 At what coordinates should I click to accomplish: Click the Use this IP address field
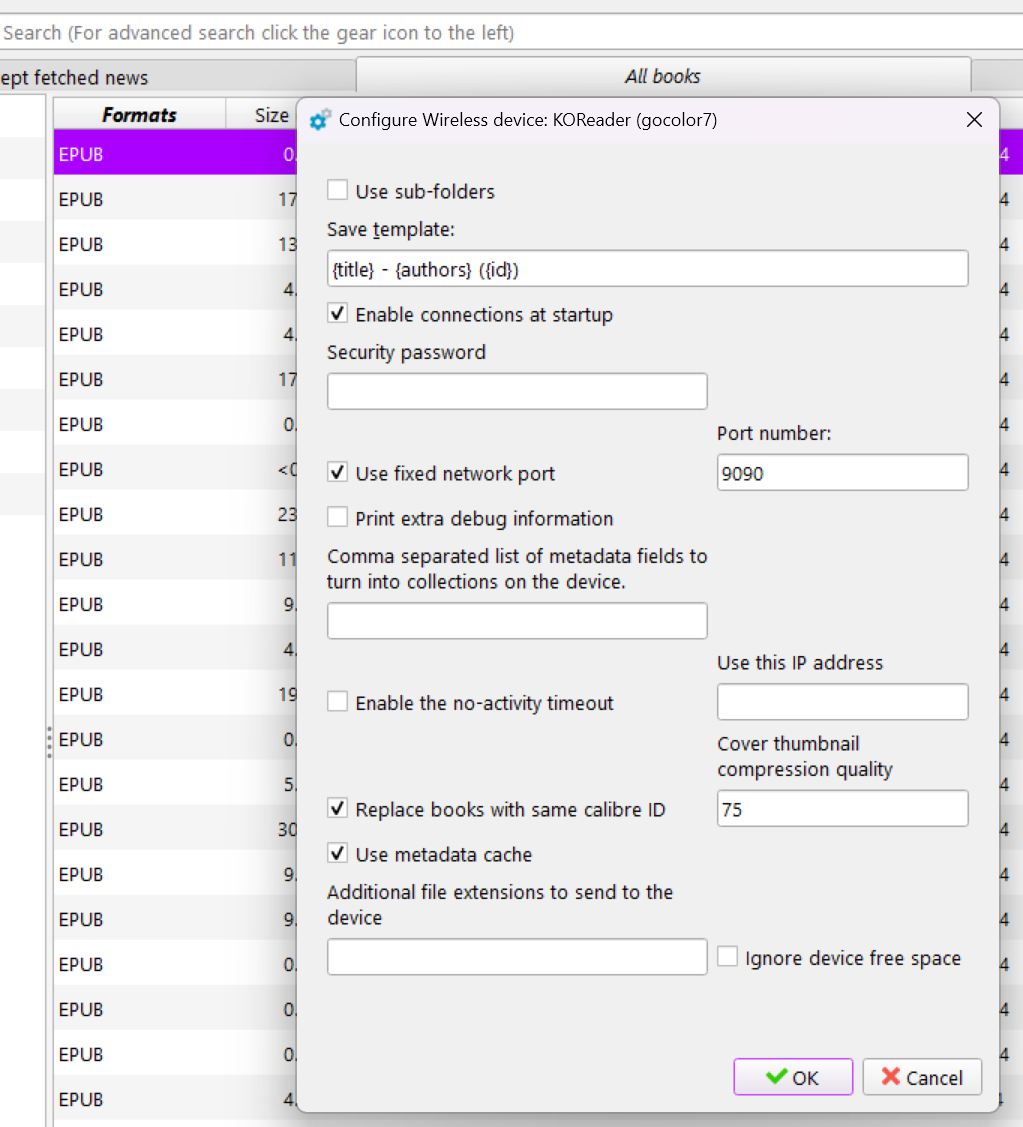tap(842, 702)
